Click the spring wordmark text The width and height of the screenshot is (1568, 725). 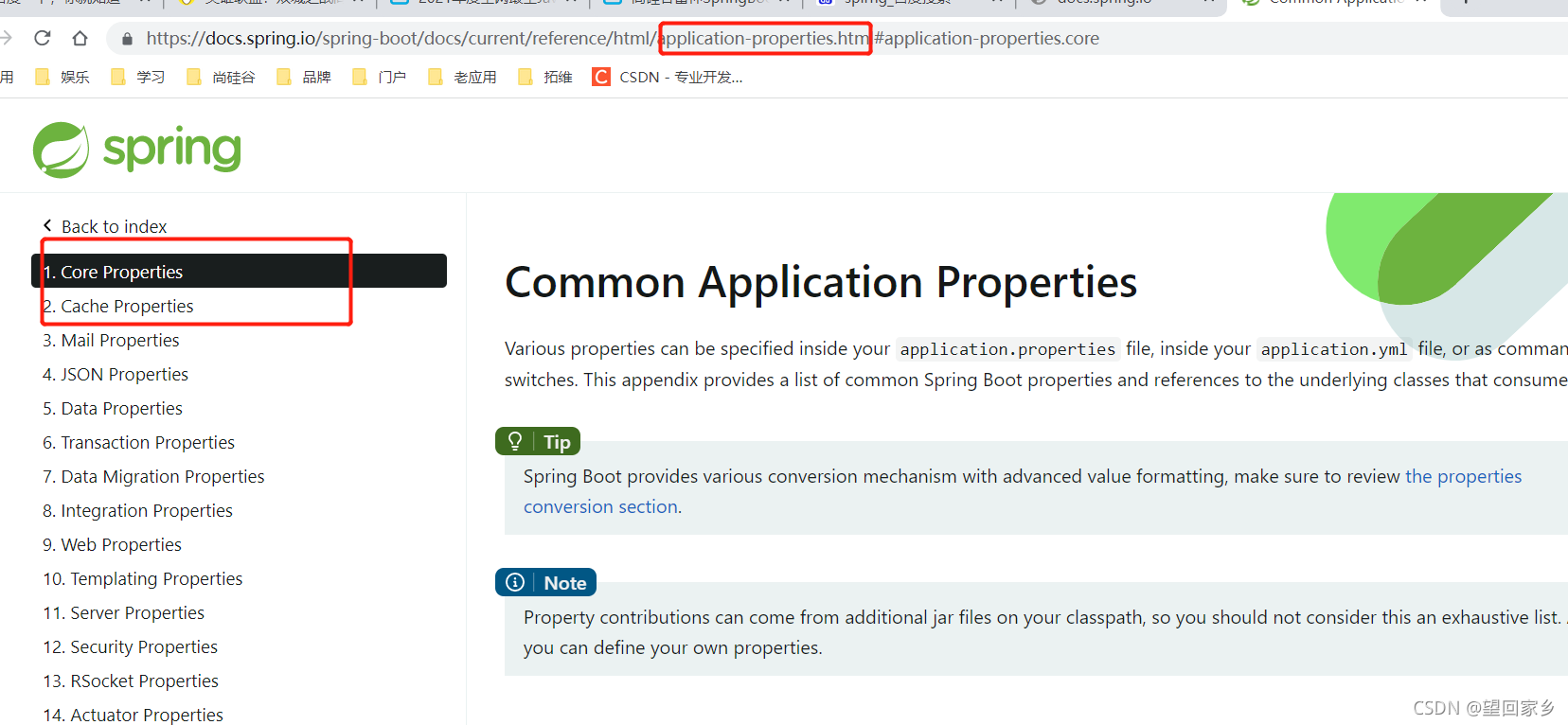click(x=172, y=150)
